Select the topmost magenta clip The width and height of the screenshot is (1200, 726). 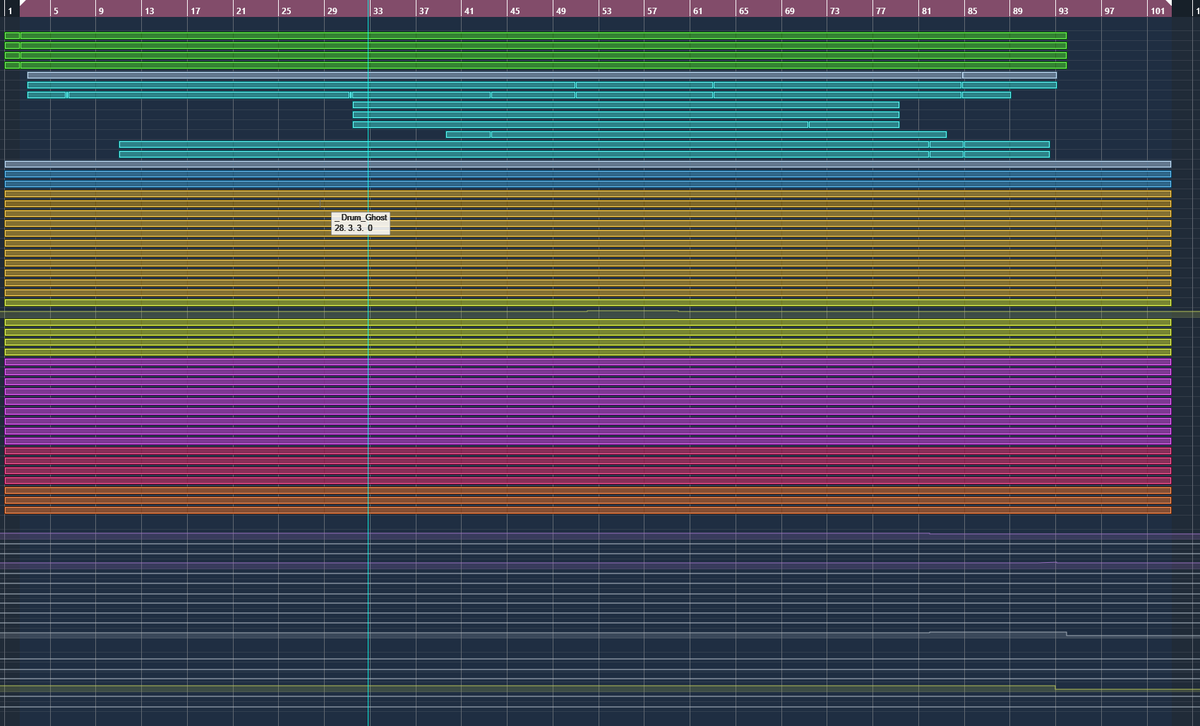(x=587, y=362)
